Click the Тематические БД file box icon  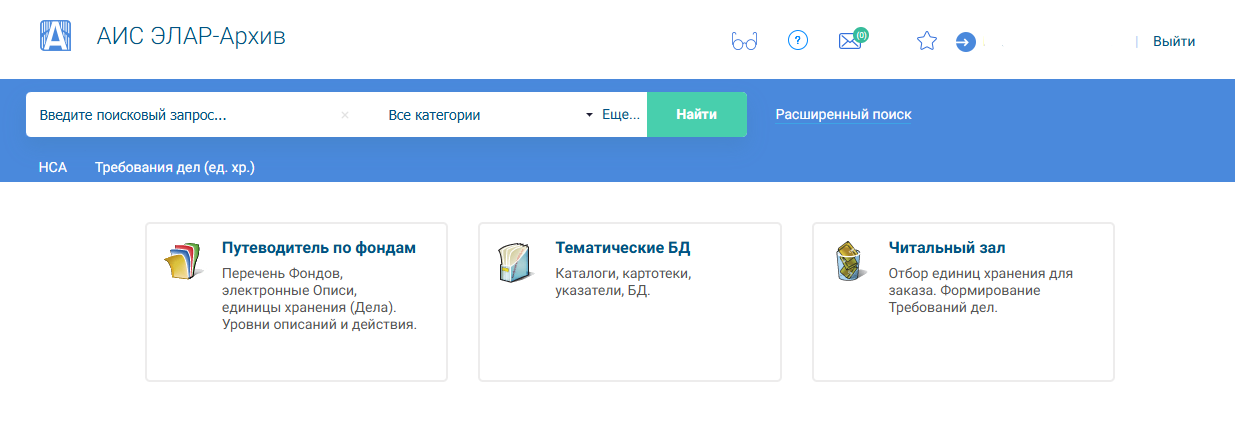[x=517, y=262]
